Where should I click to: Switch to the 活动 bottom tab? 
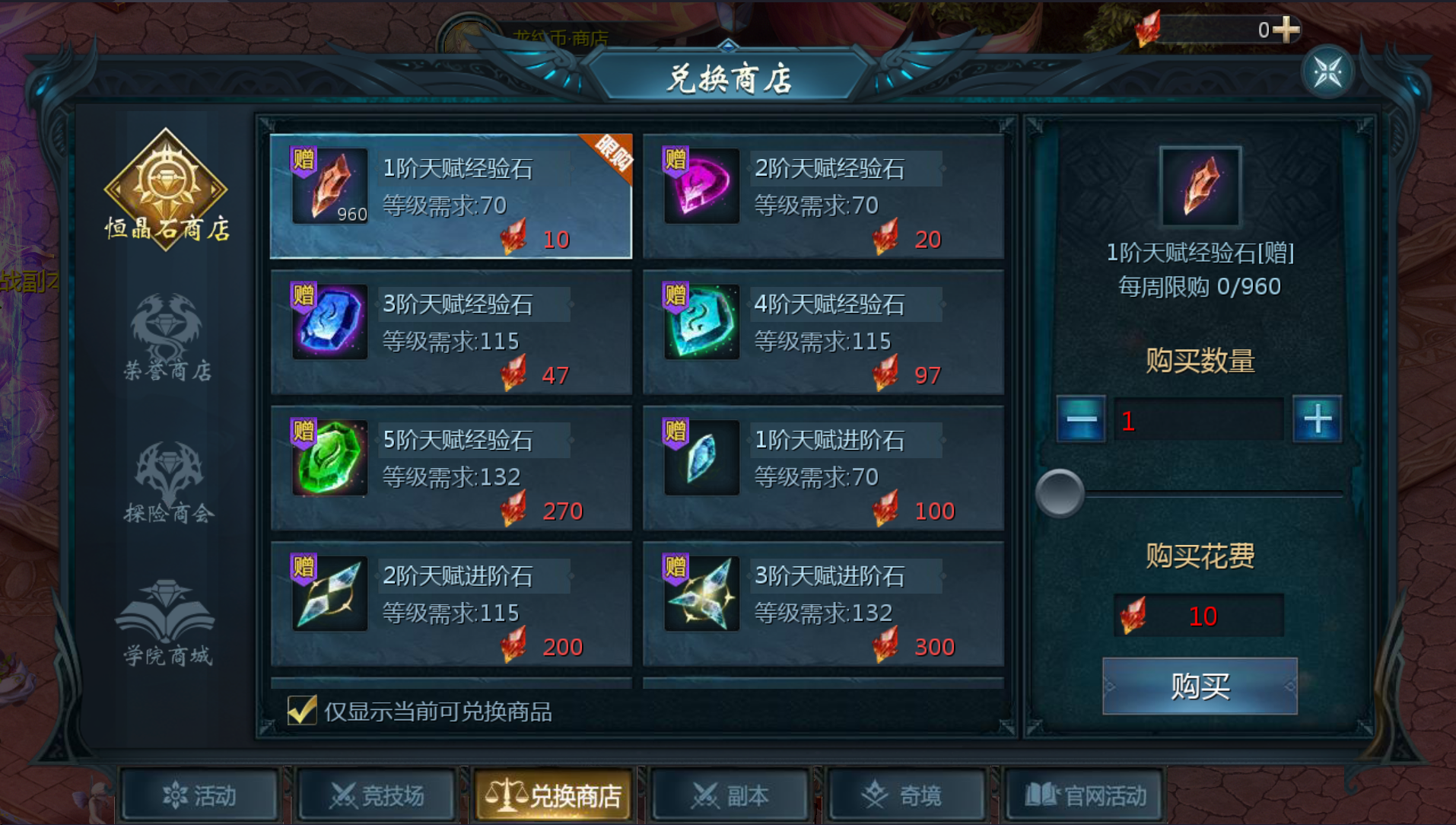(199, 795)
